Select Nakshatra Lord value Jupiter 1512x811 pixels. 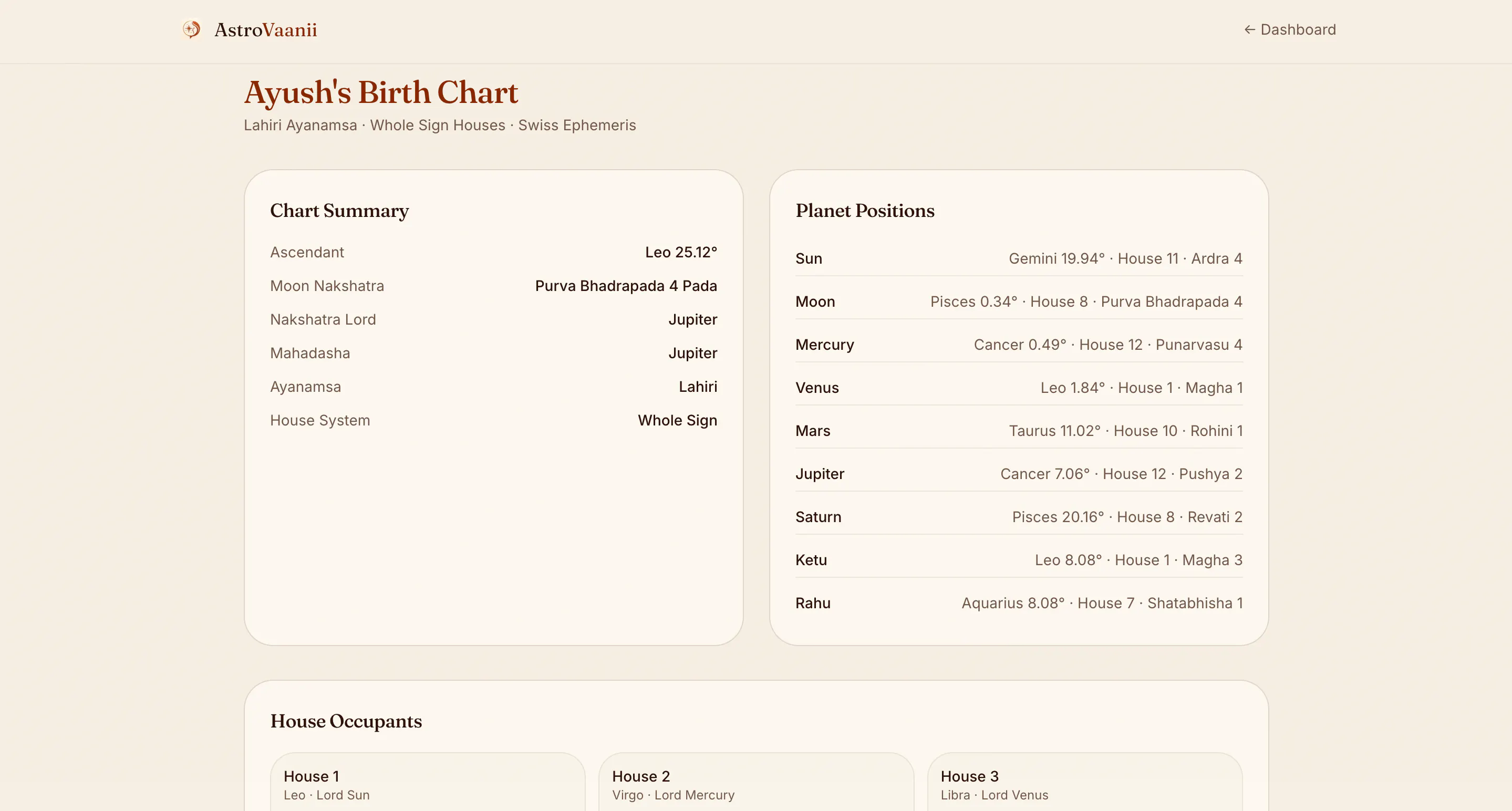pos(692,319)
